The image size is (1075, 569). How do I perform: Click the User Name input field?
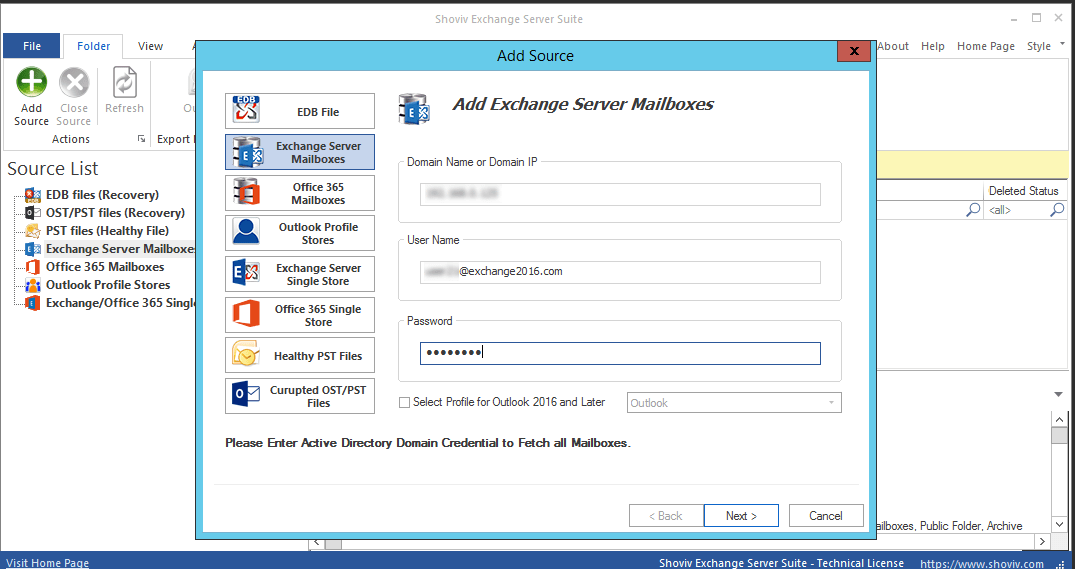tap(620, 272)
